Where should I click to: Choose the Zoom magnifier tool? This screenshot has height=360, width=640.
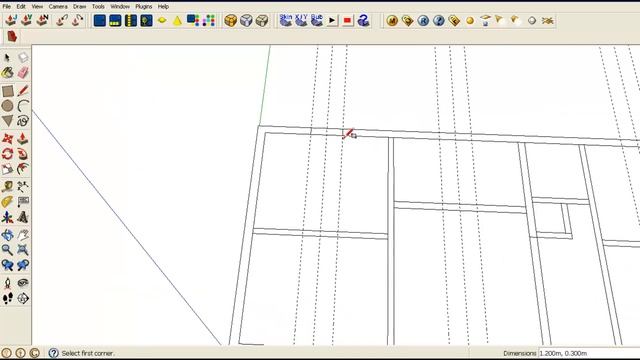click(x=7, y=250)
